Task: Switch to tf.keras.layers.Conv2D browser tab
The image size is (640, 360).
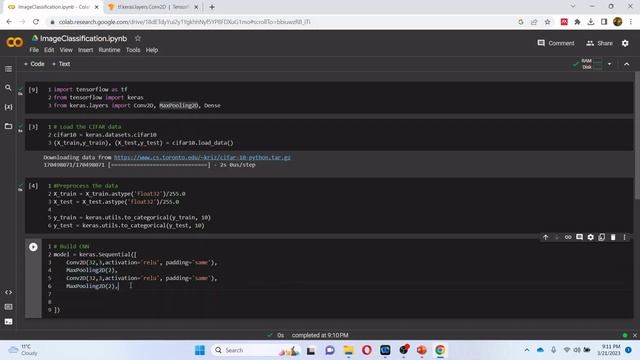Action: click(152, 7)
